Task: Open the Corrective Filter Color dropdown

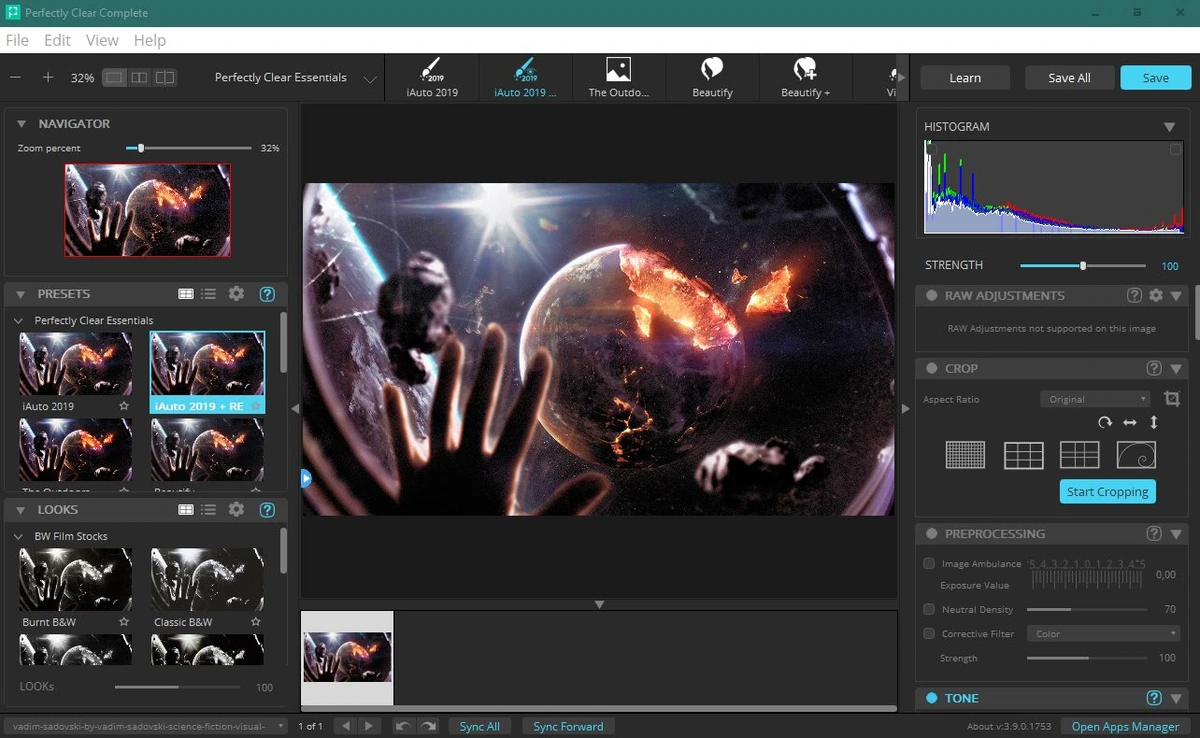Action: point(1104,634)
